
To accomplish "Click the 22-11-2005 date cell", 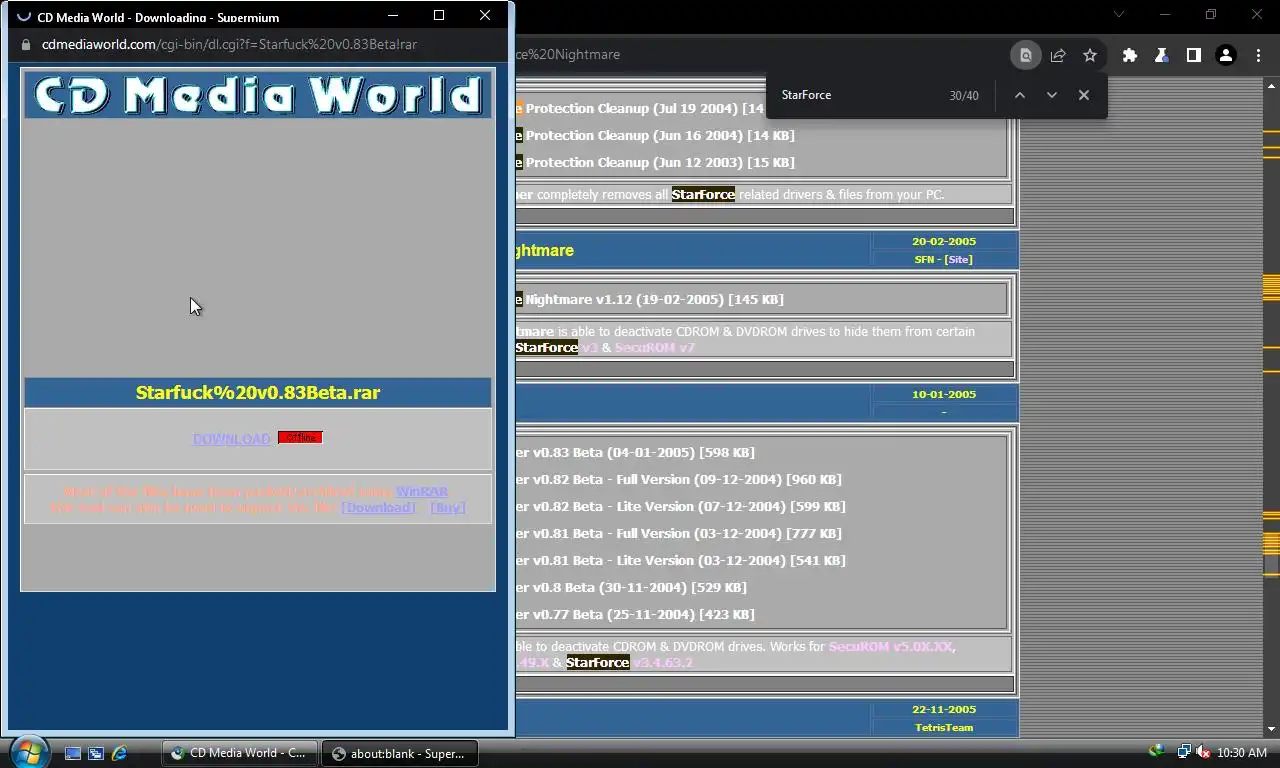I will pyautogui.click(x=944, y=709).
